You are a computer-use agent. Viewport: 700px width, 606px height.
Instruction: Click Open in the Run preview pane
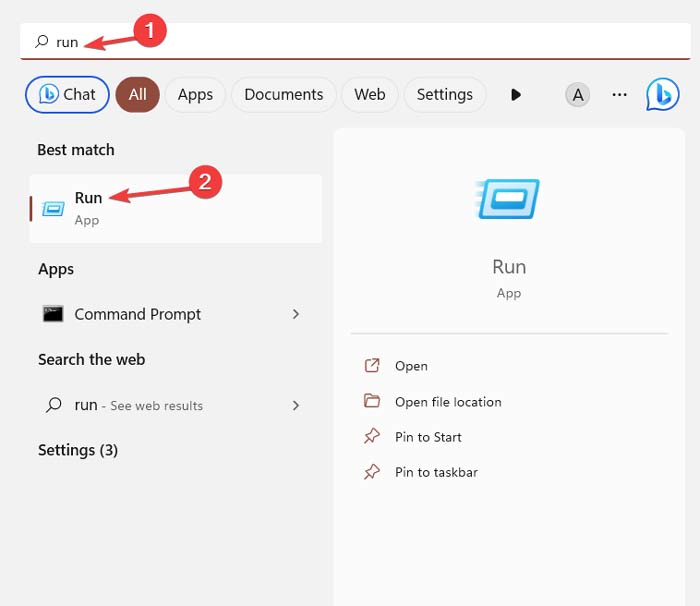411,366
